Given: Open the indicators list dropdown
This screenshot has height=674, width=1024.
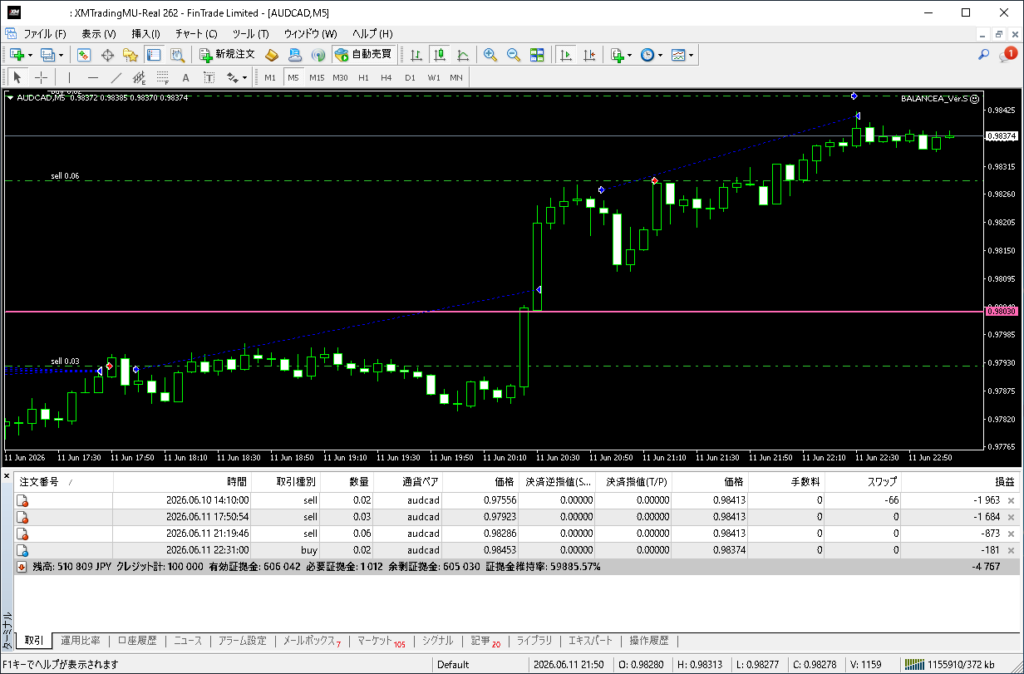Looking at the screenshot, I should pyautogui.click(x=630, y=56).
